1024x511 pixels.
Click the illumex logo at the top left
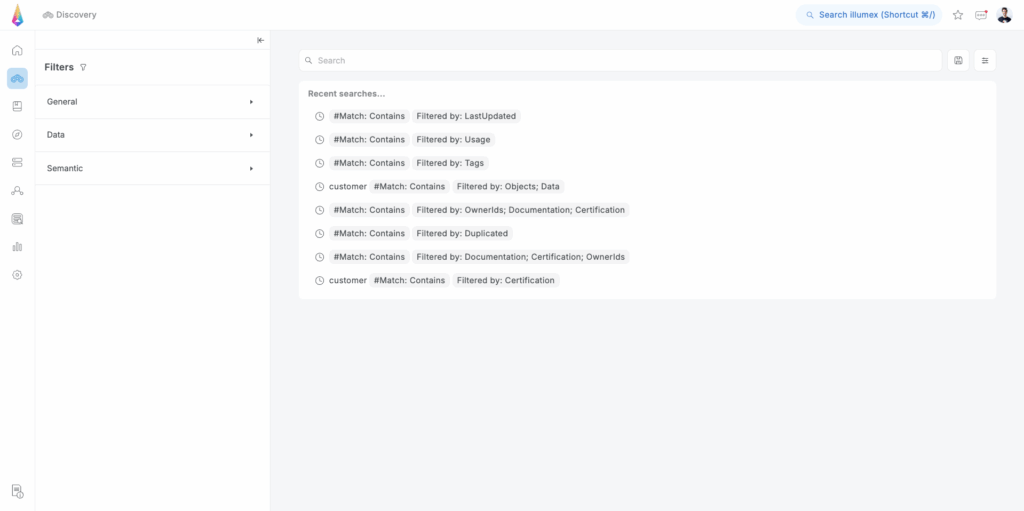[x=17, y=15]
